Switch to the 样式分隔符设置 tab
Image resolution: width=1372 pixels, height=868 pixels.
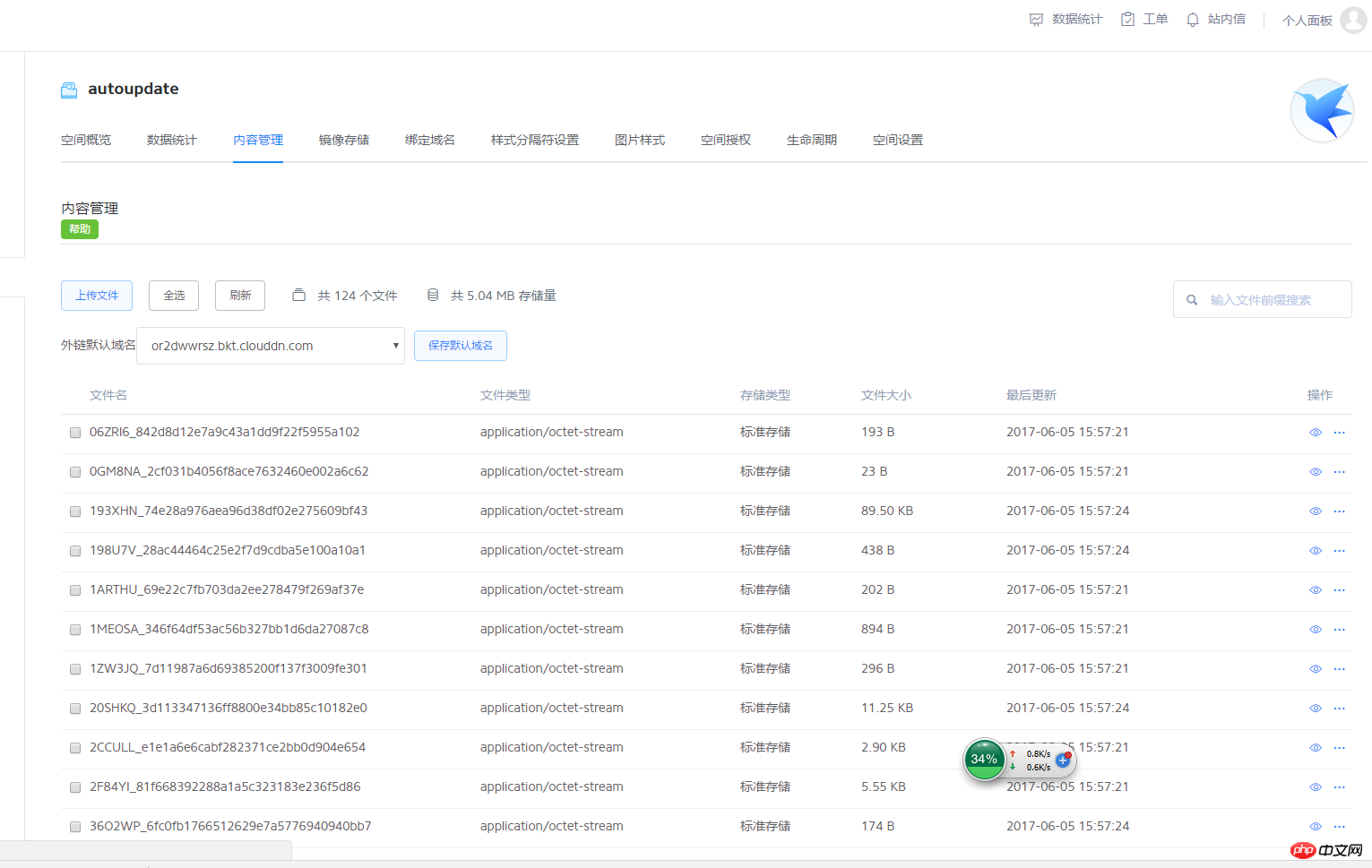tap(535, 140)
